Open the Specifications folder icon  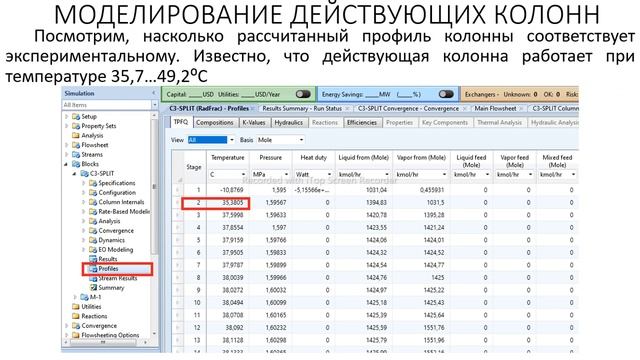pos(93,183)
